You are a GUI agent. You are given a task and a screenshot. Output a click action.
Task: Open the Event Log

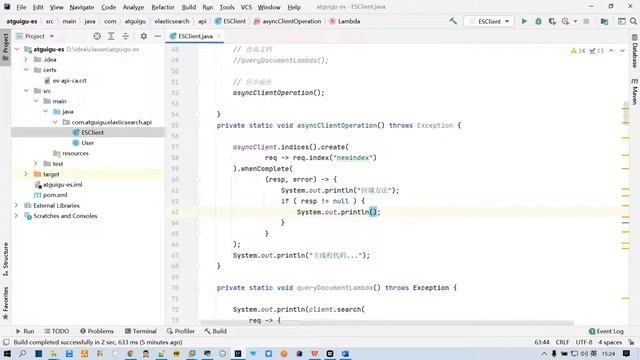pyautogui.click(x=606, y=331)
